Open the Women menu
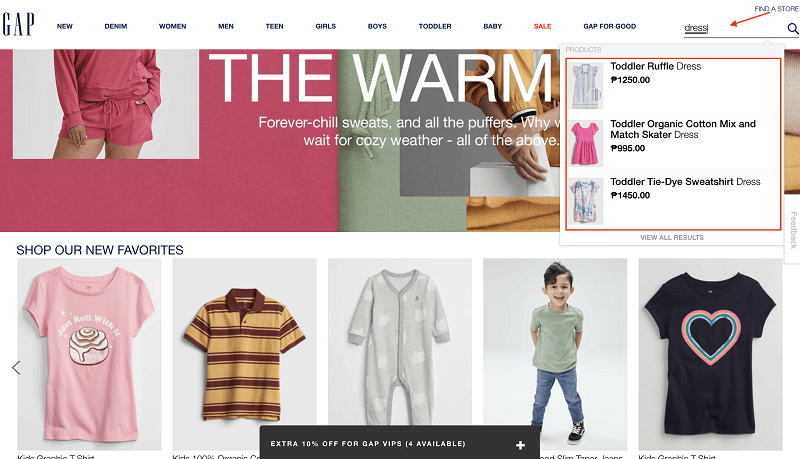This screenshot has width=800, height=459. click(x=172, y=27)
